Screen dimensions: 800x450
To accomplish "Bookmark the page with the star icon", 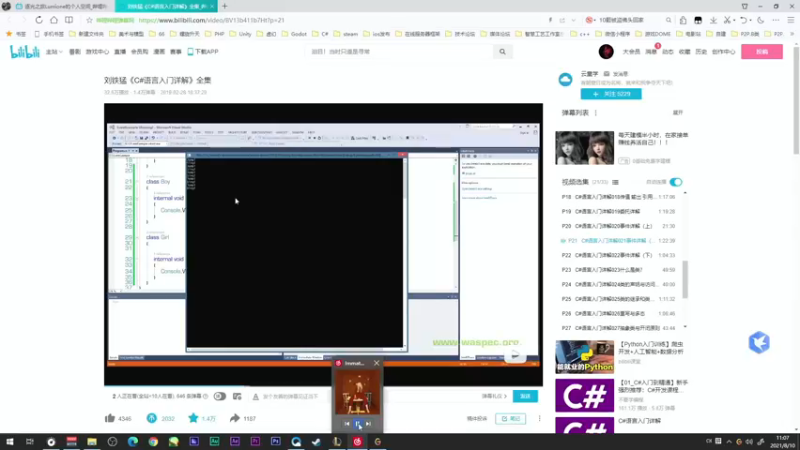I will click(x=89, y=20).
